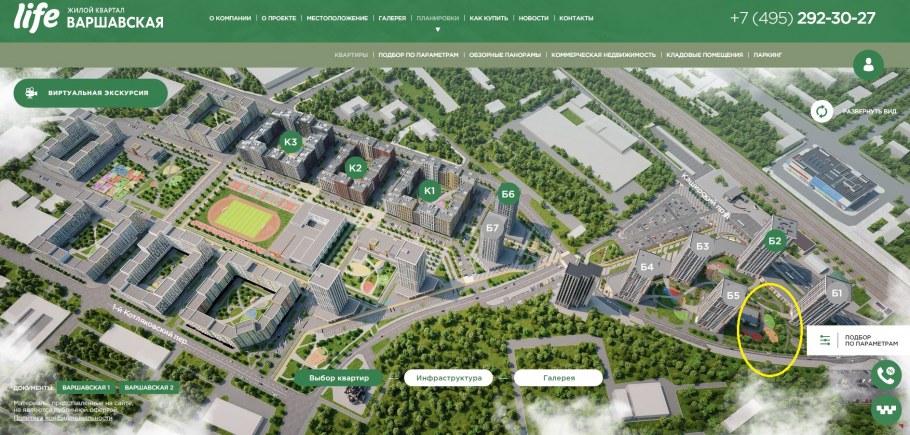Select building marker К2 on map

354,167
